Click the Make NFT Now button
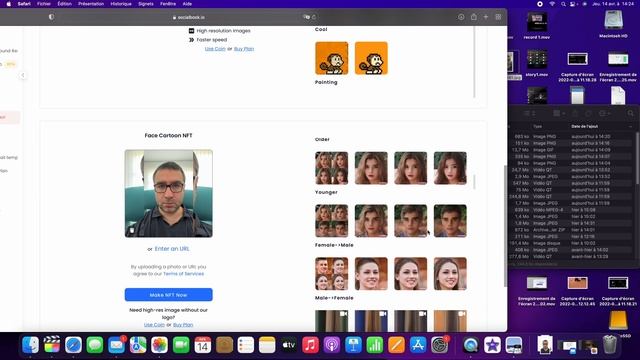This screenshot has width=640, height=360. (169, 295)
